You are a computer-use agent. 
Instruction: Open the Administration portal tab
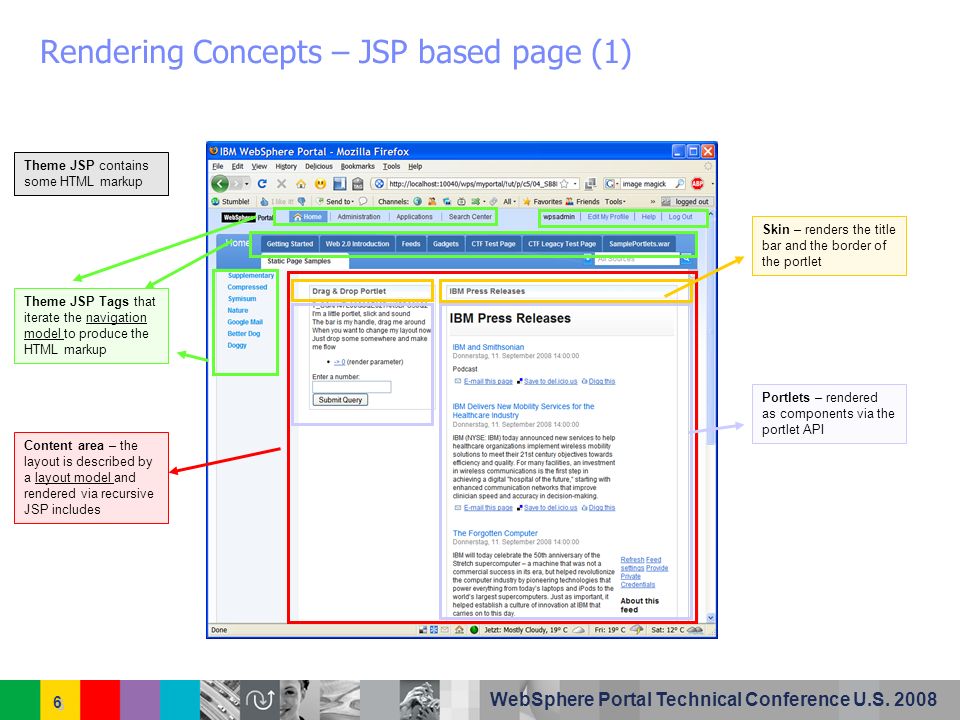(x=359, y=217)
